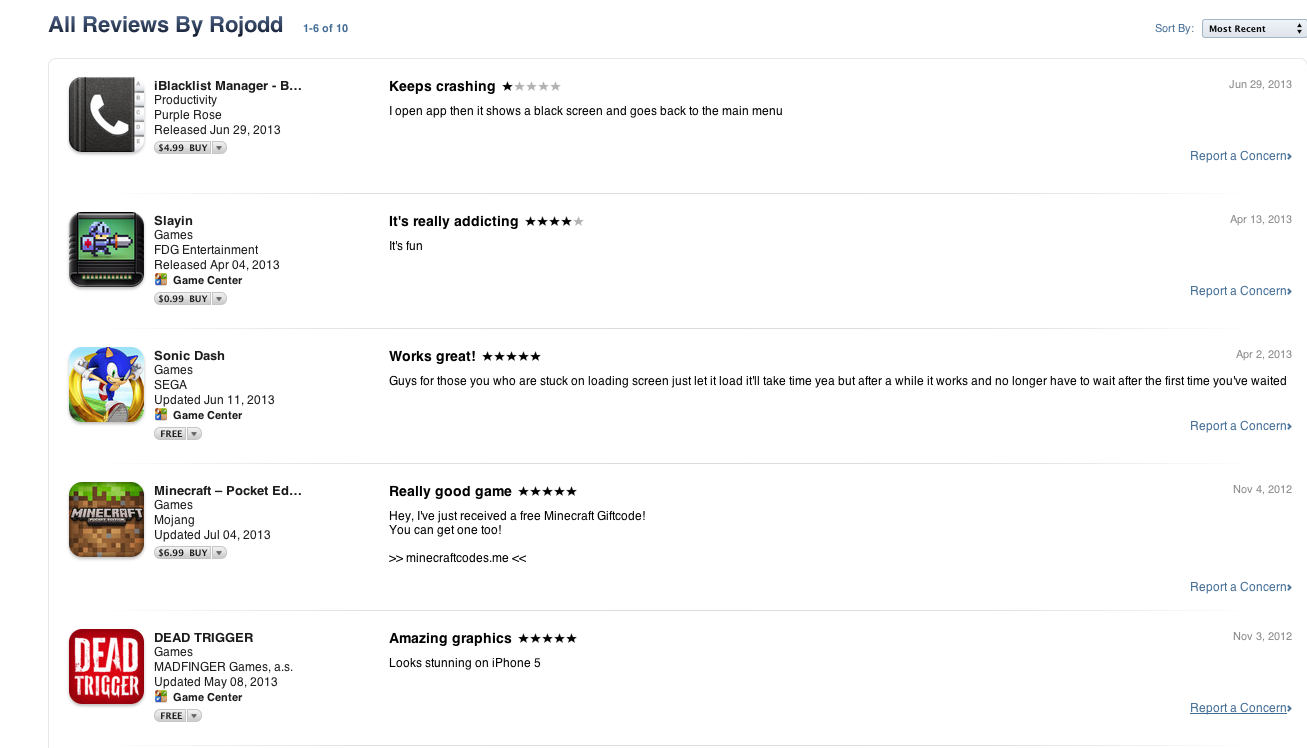The height and width of the screenshot is (748, 1307).
Task: Buy Slayin for $0.99
Action: tap(183, 299)
